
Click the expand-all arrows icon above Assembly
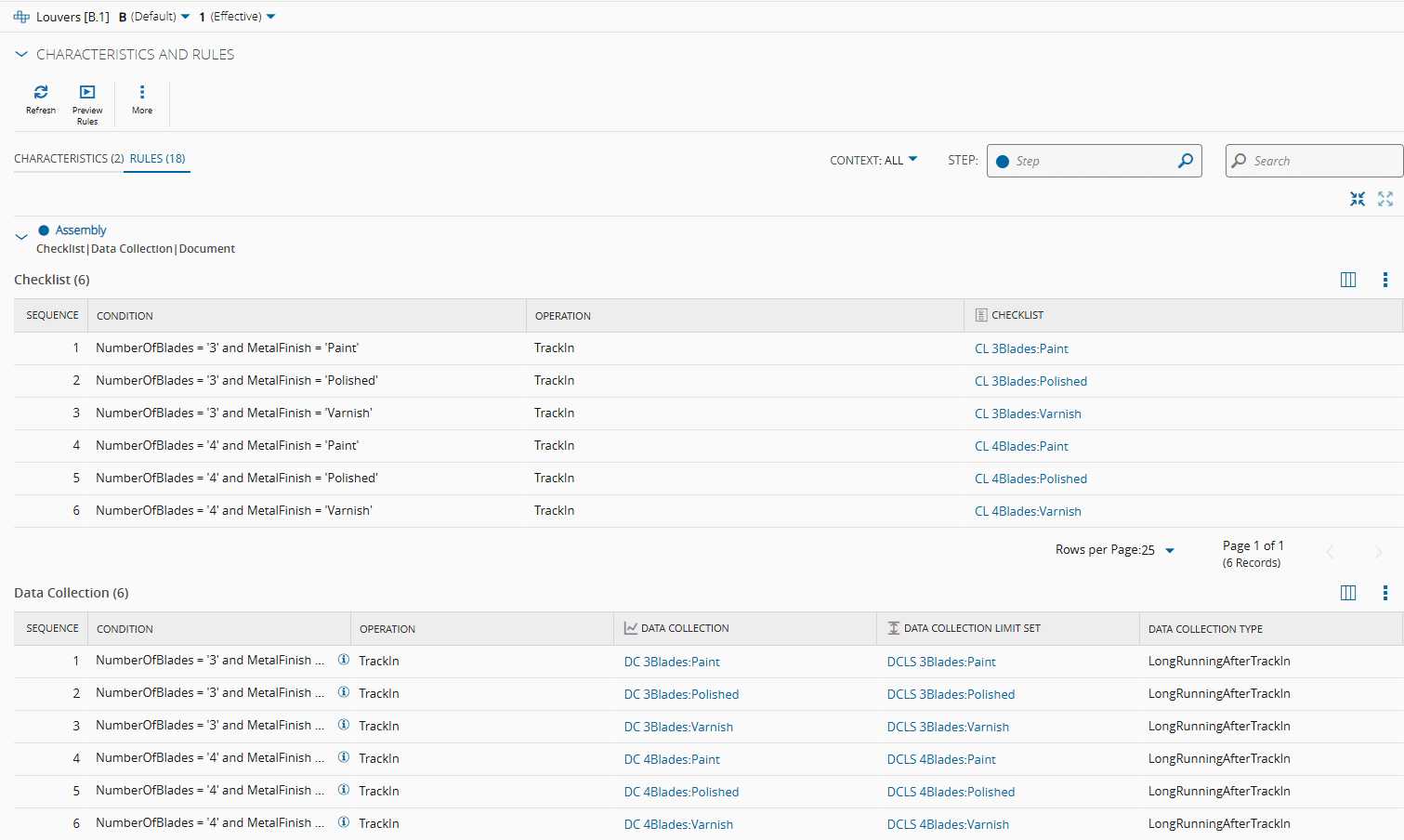1385,199
